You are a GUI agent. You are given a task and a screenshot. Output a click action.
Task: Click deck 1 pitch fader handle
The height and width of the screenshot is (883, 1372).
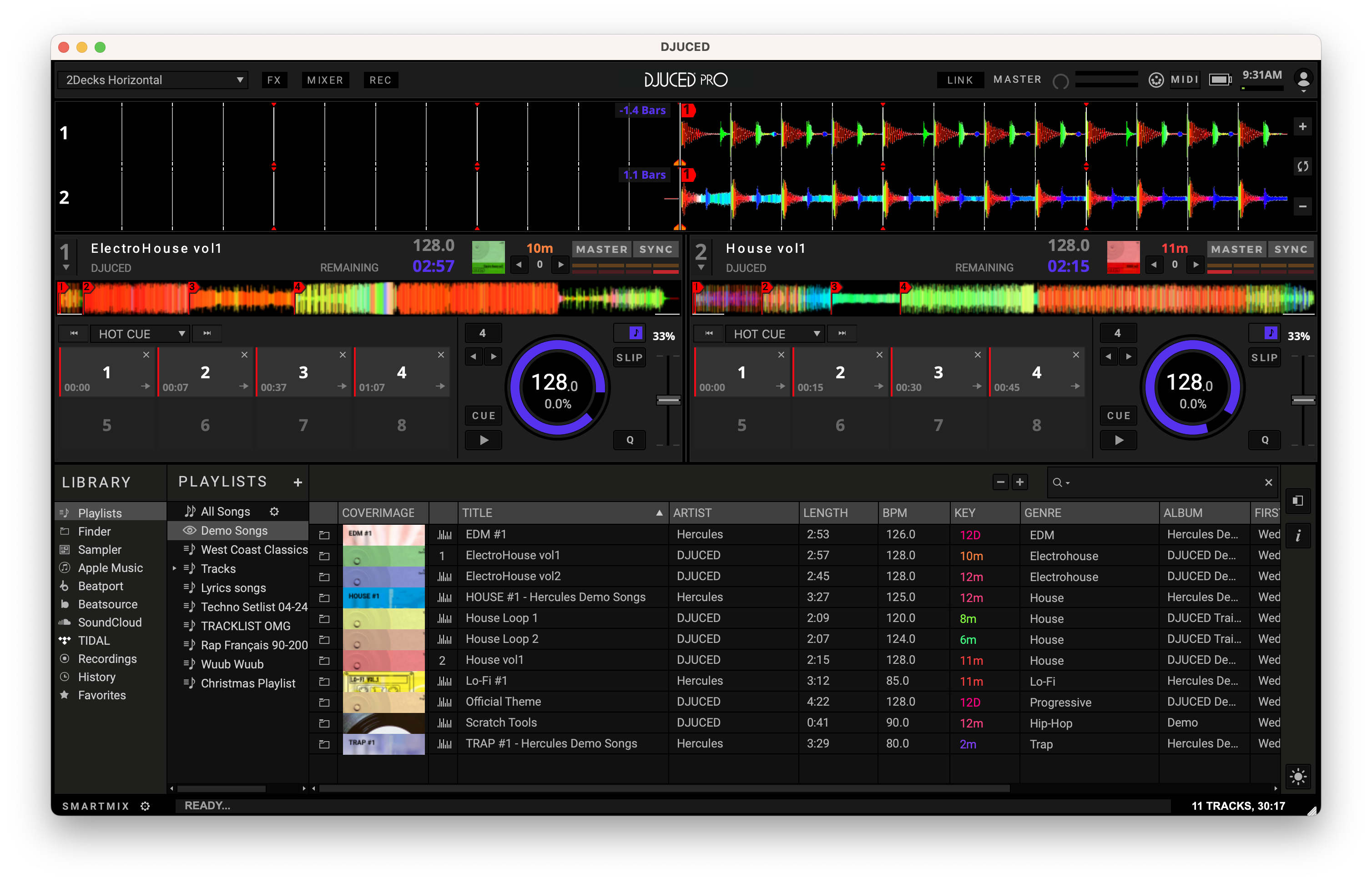(668, 400)
